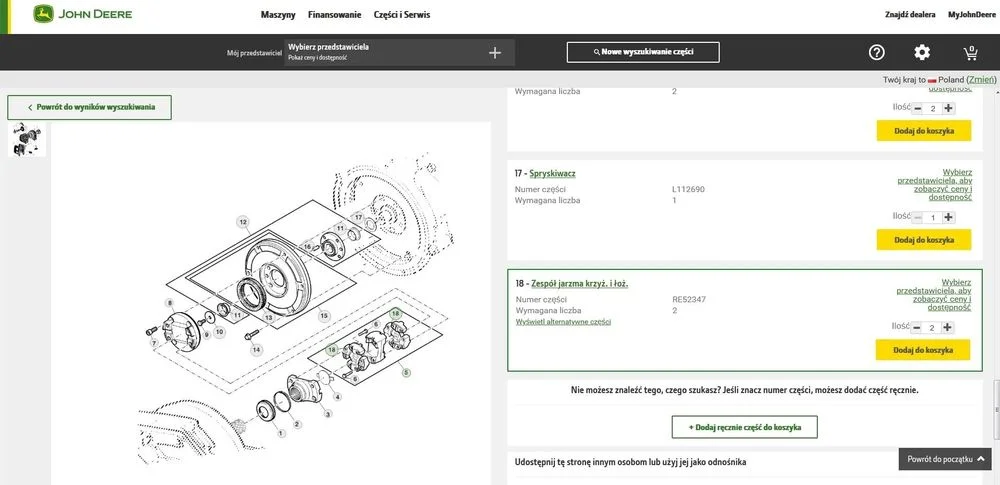Viewport: 1000px width, 485px height.
Task: Select callout 7 in the diagram
Action: click(154, 343)
